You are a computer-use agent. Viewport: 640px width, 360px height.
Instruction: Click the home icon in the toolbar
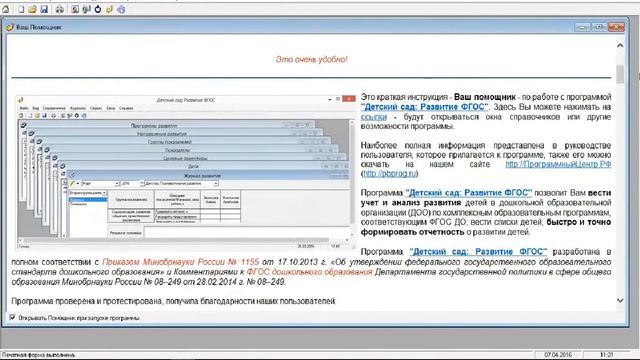6,9
